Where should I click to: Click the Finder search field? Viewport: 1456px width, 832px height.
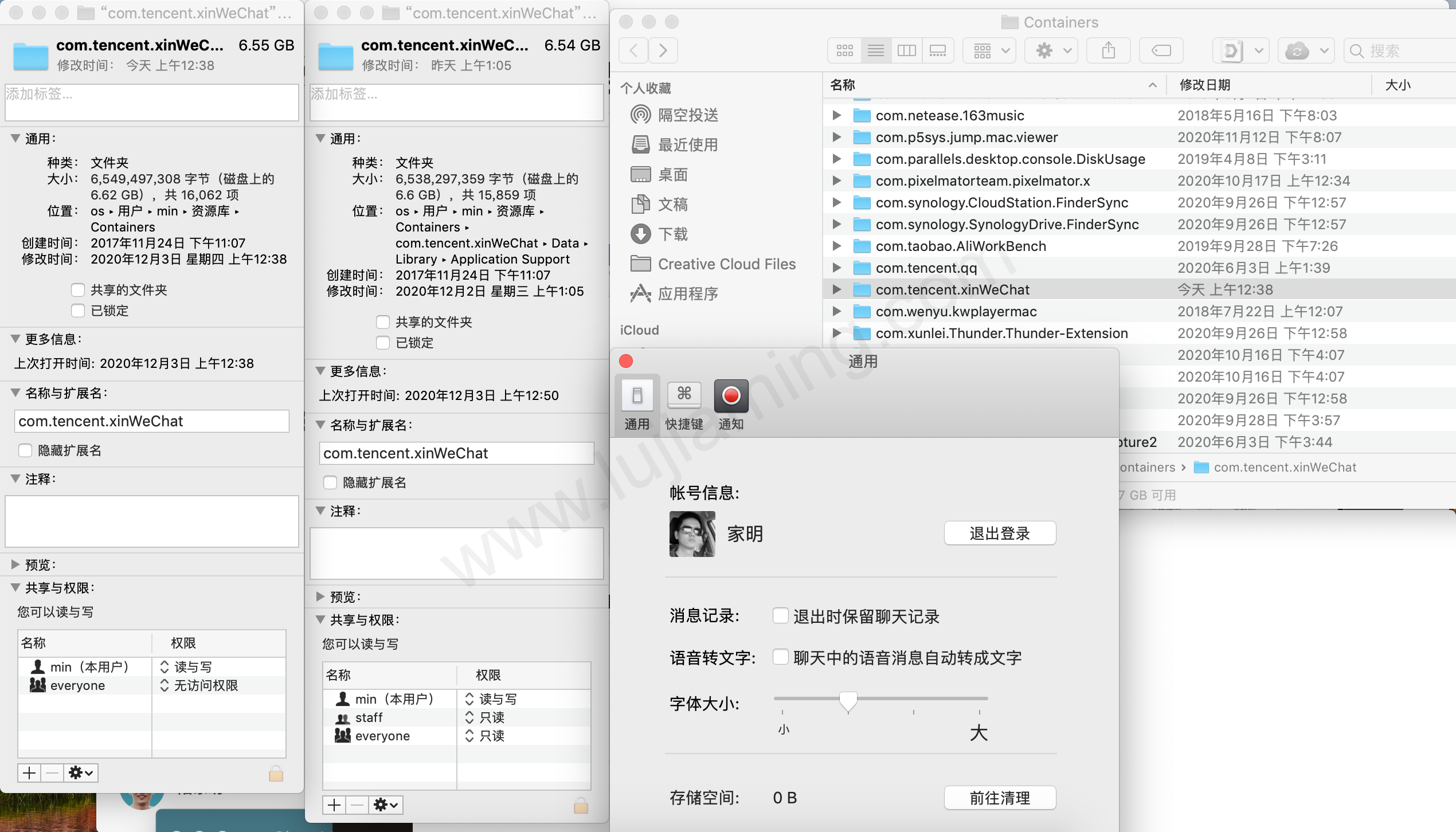click(1399, 51)
